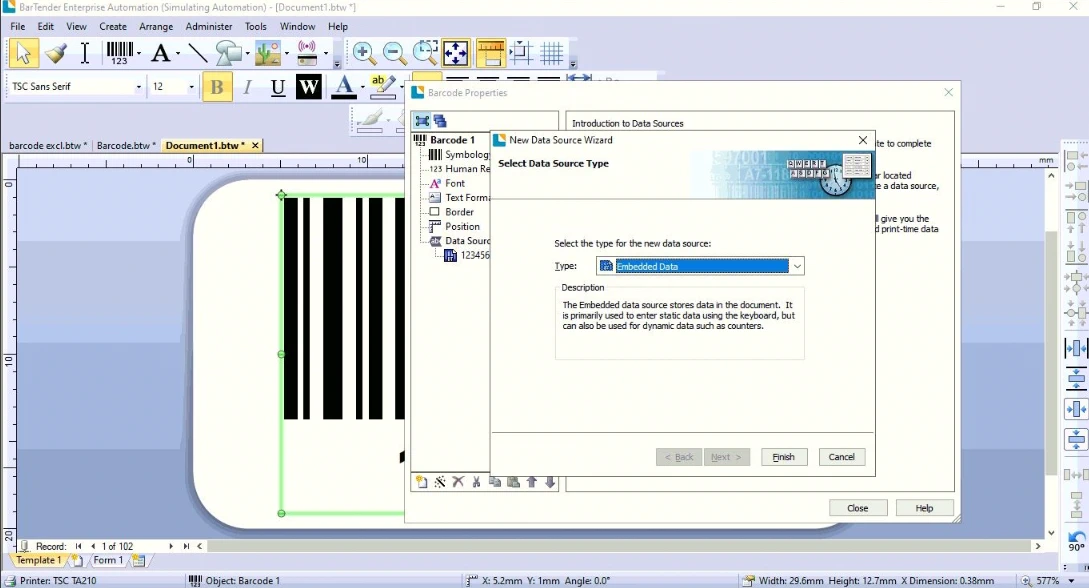This screenshot has width=1089, height=588.
Task: Click the zoom in magnifier
Action: (363, 53)
